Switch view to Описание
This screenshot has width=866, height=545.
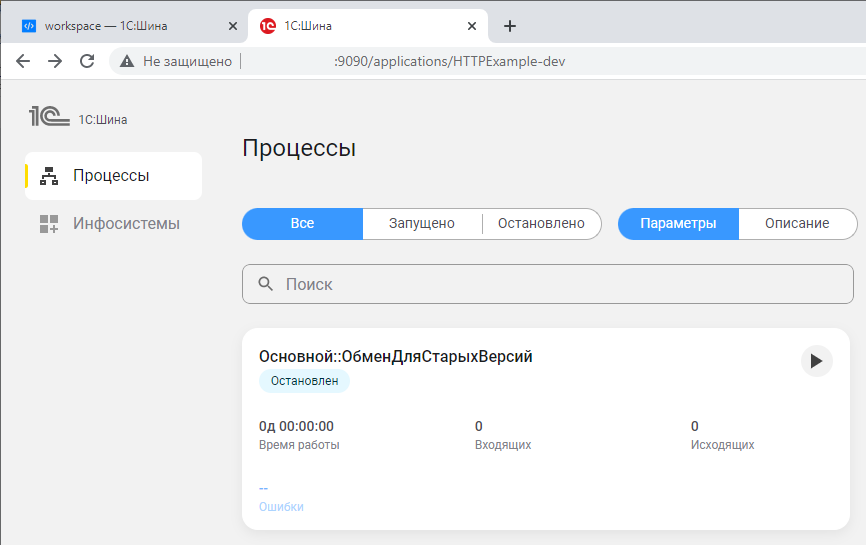click(797, 224)
